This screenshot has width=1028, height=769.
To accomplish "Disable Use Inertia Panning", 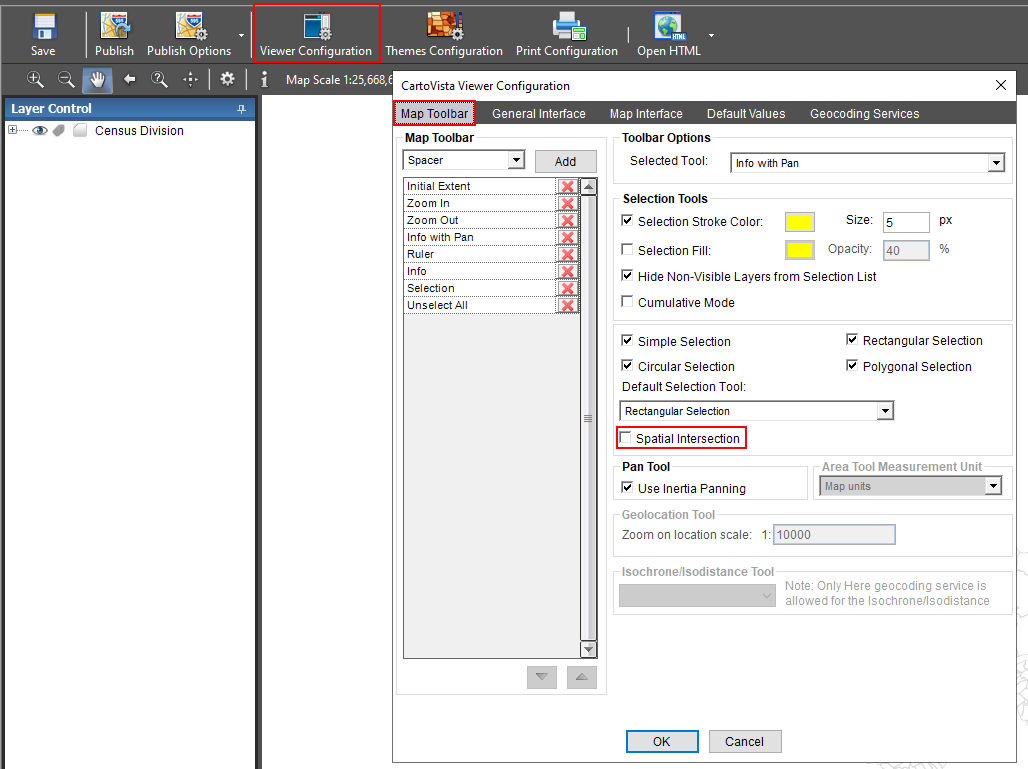I will pyautogui.click(x=628, y=488).
